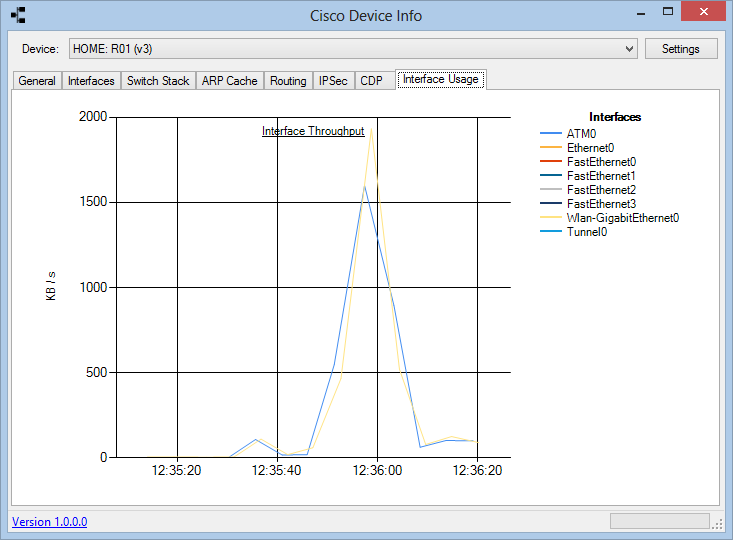Screen dimensions: 733x540
Task: Click the Version 1.0.0.0 link
Action: pos(50,522)
